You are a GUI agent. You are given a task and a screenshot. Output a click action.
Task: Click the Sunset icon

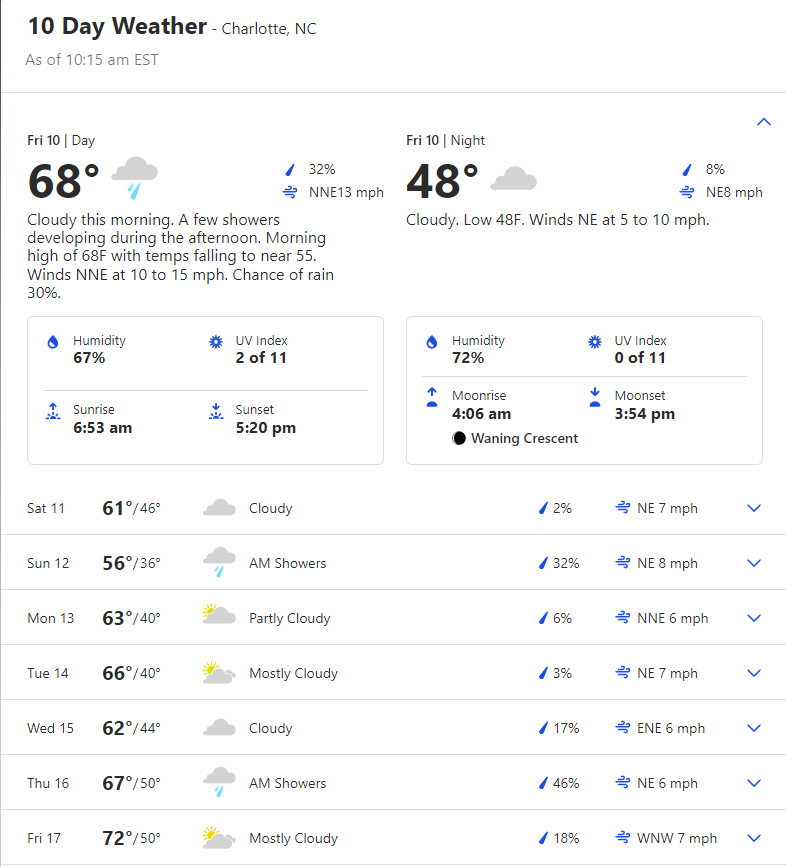tap(216, 411)
